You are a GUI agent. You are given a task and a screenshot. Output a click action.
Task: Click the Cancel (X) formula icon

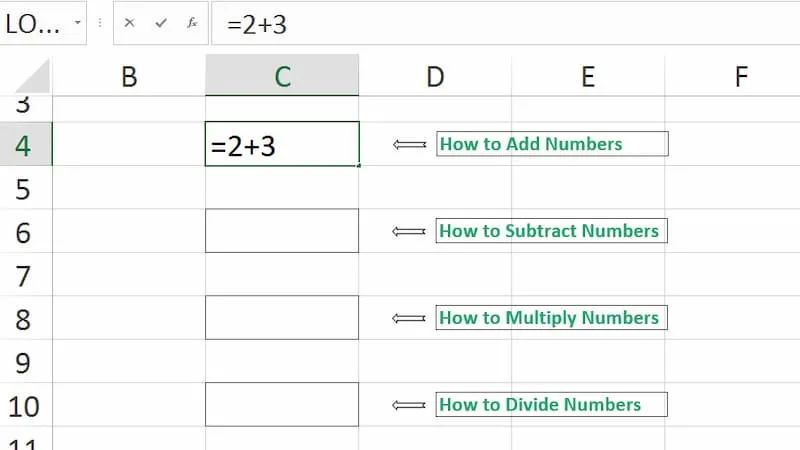[129, 23]
